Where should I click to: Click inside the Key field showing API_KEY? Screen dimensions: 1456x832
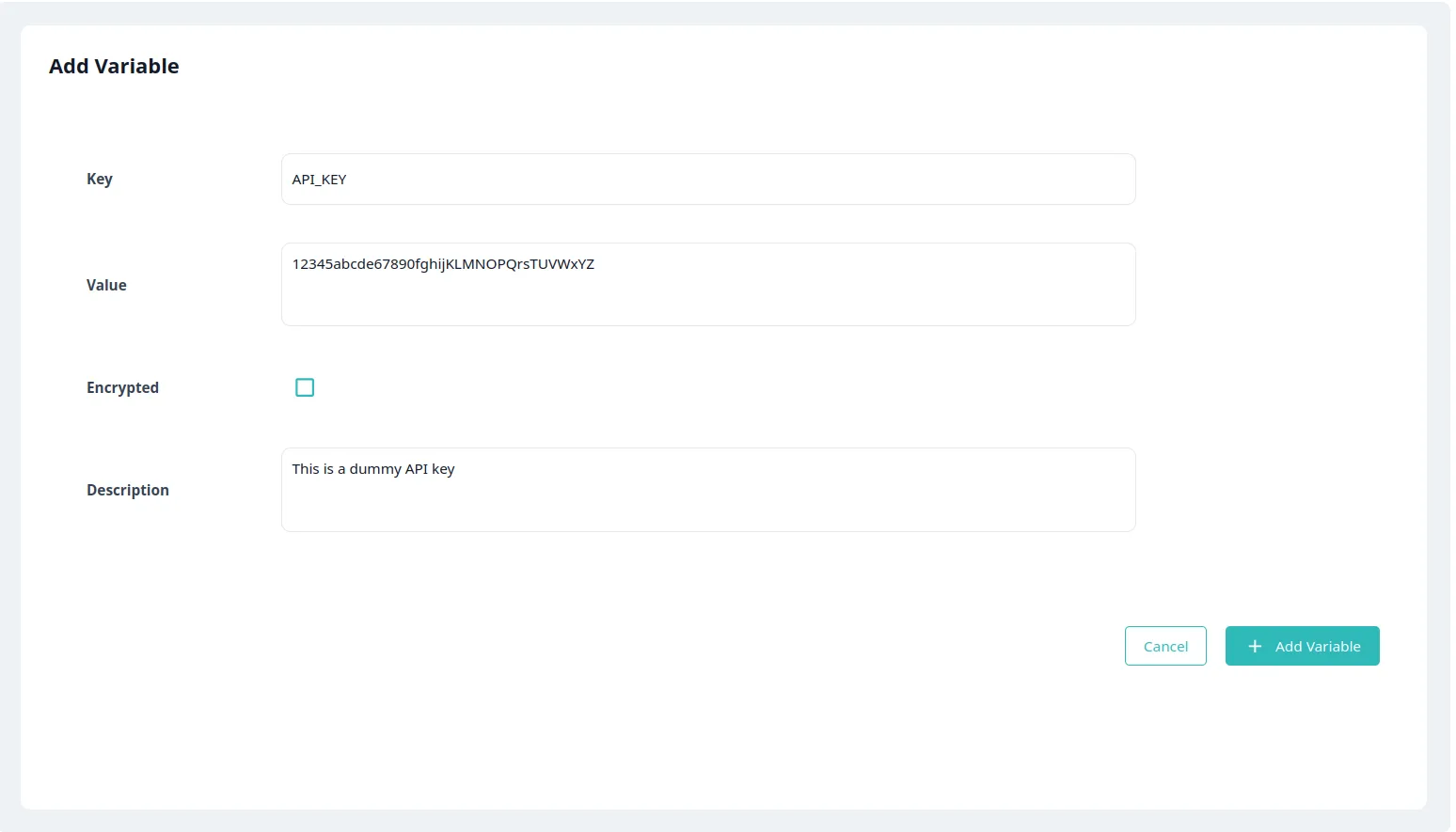(x=707, y=179)
